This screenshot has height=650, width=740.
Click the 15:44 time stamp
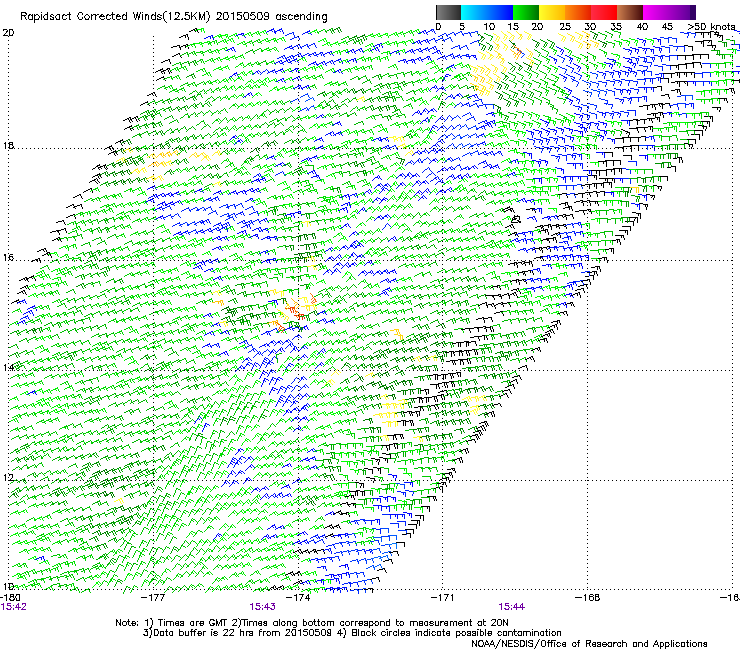pyautogui.click(x=512, y=607)
